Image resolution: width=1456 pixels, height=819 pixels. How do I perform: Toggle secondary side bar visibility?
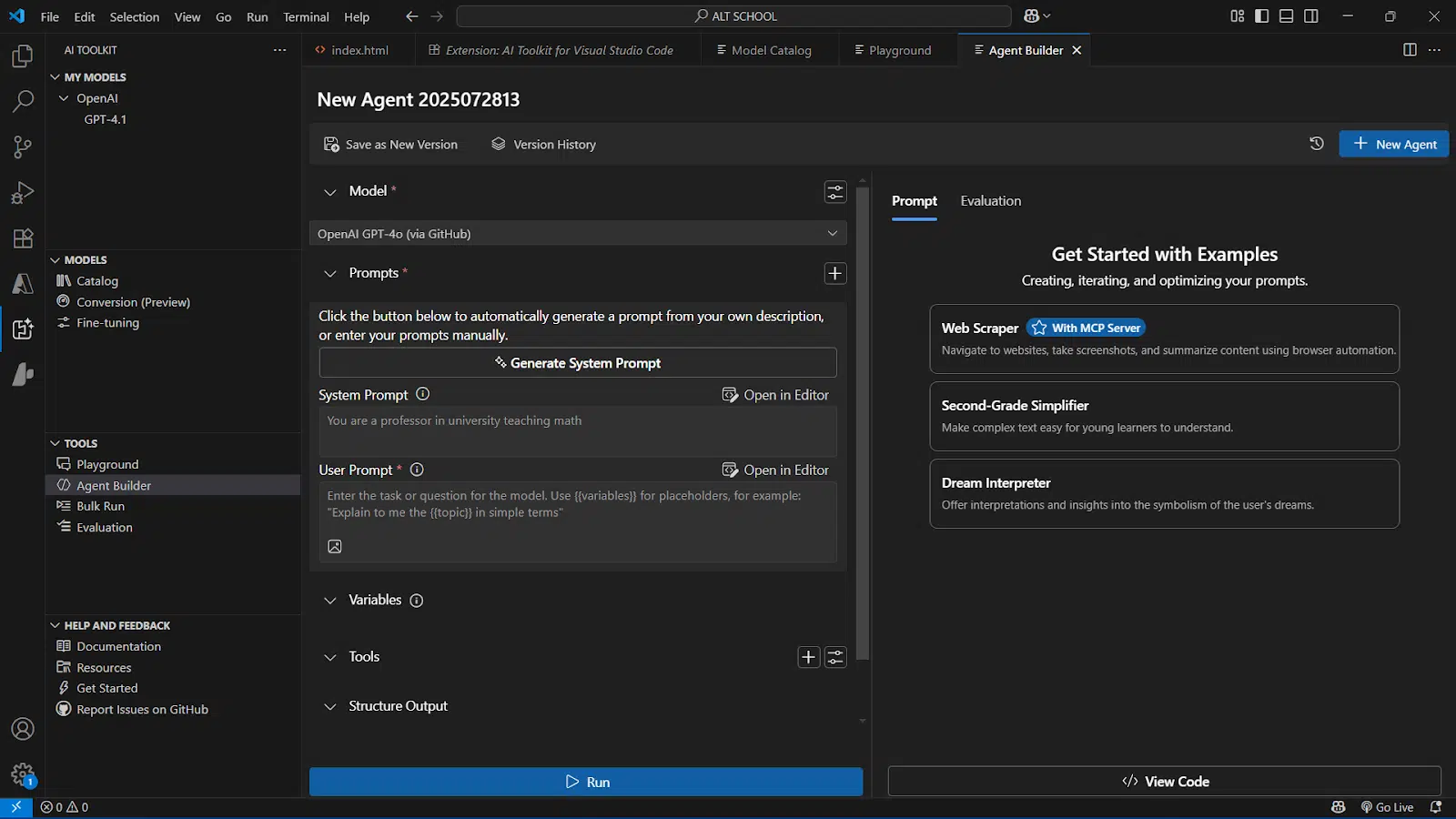tap(1310, 15)
